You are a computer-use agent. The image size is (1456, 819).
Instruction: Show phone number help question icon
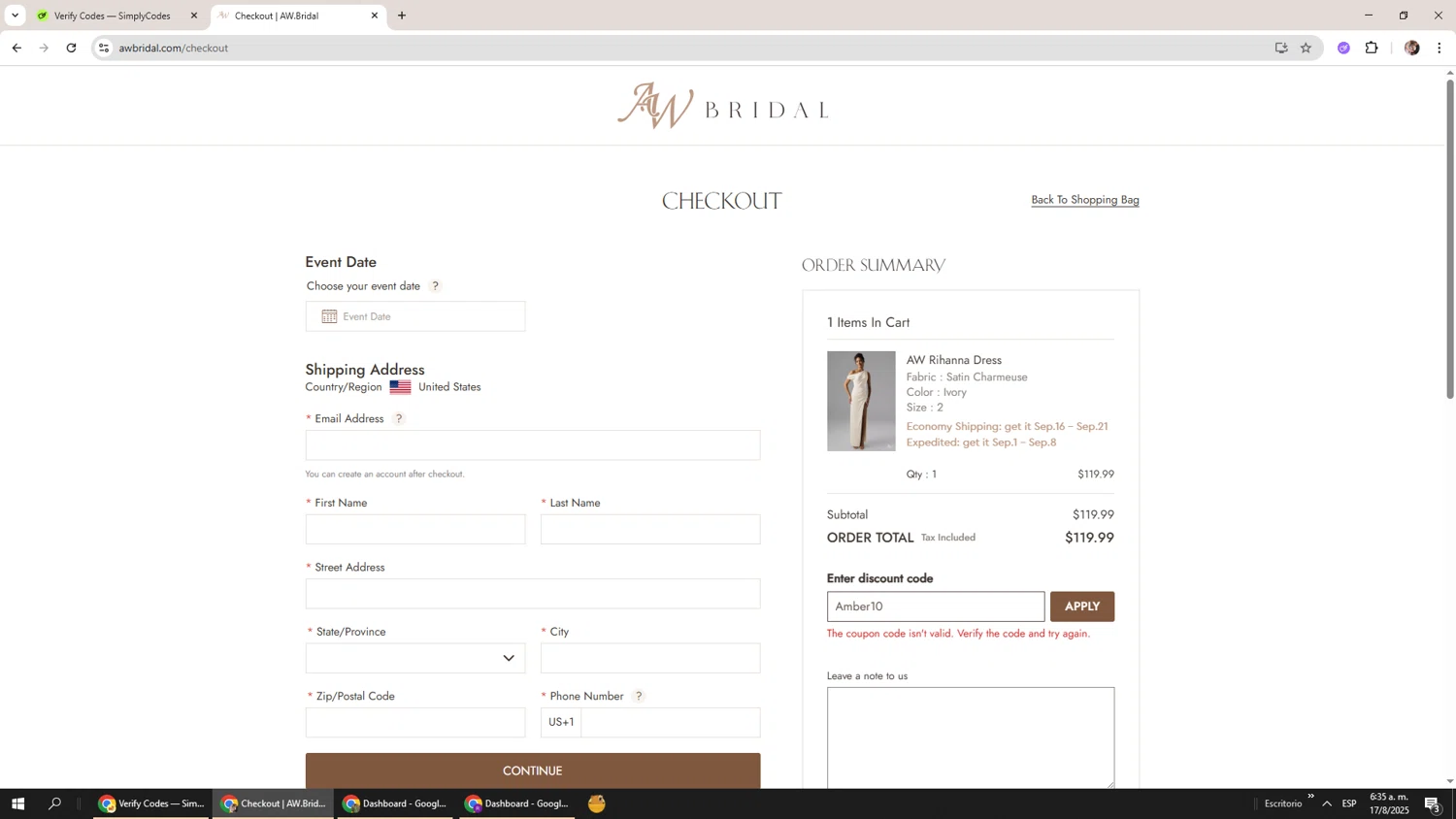click(x=638, y=697)
